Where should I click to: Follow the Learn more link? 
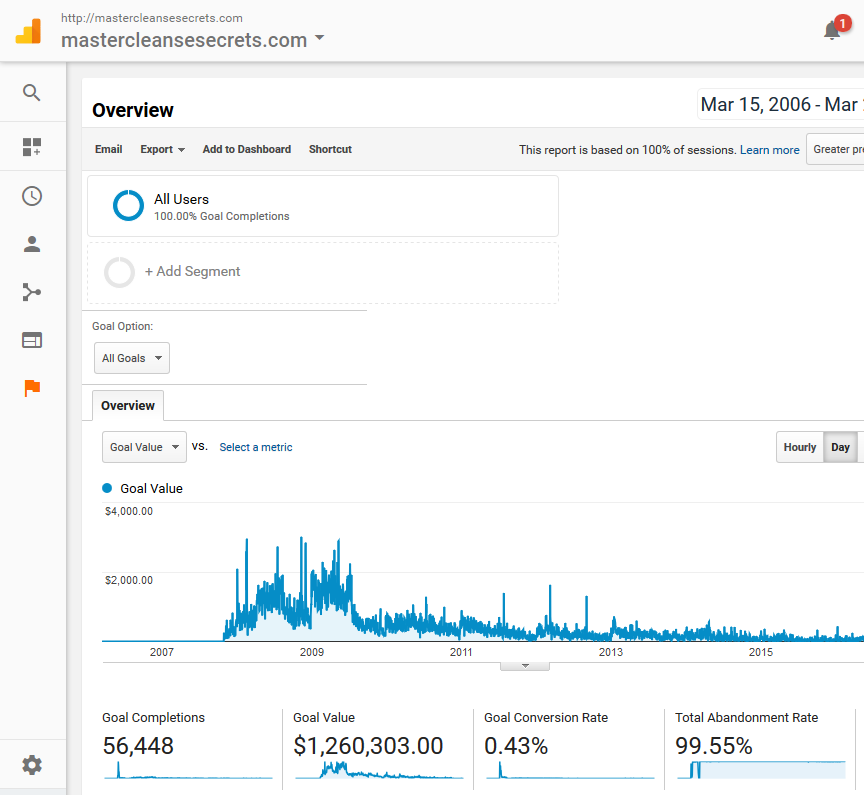coord(769,150)
